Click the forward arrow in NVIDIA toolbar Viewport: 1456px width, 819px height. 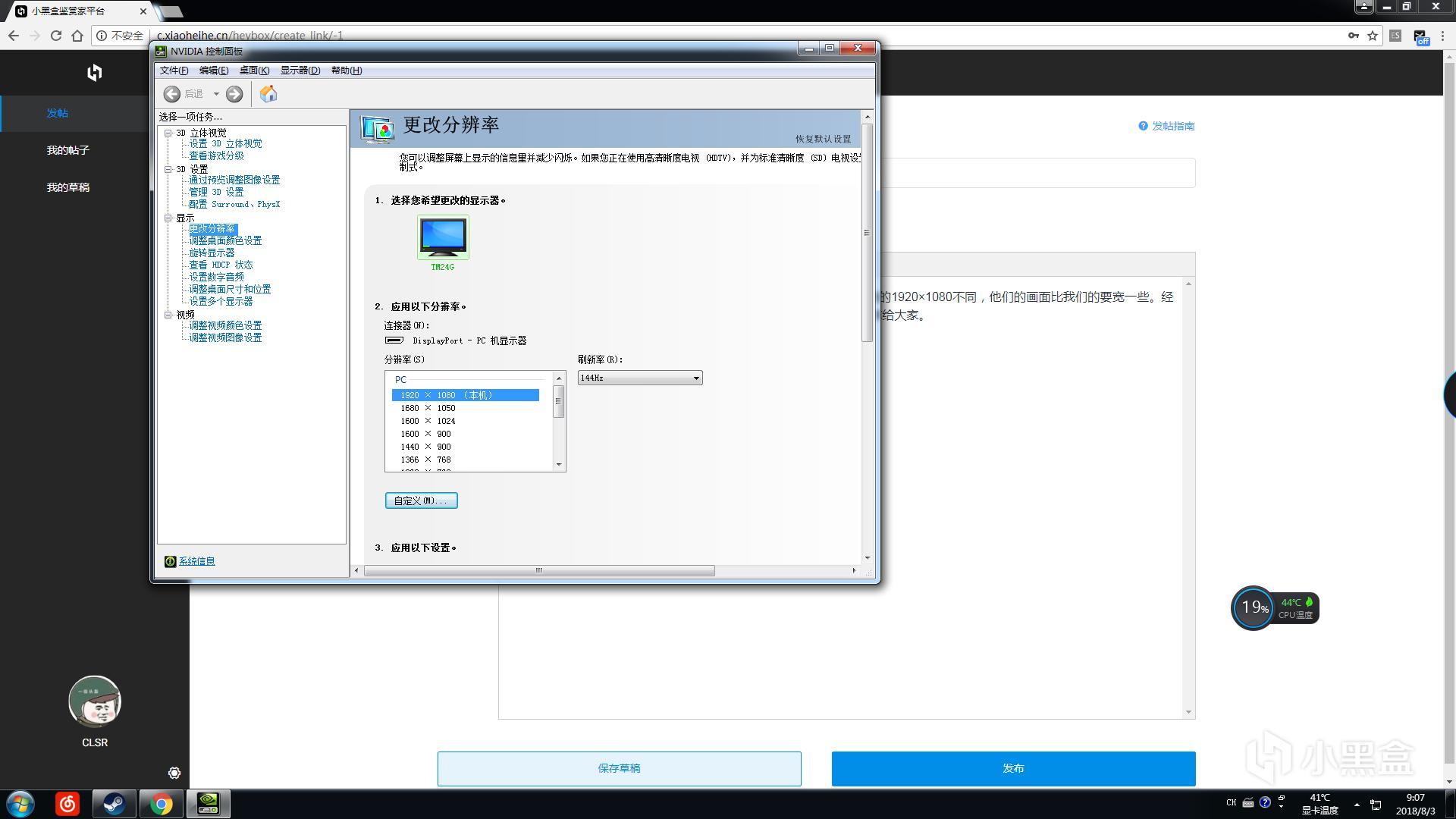234,94
